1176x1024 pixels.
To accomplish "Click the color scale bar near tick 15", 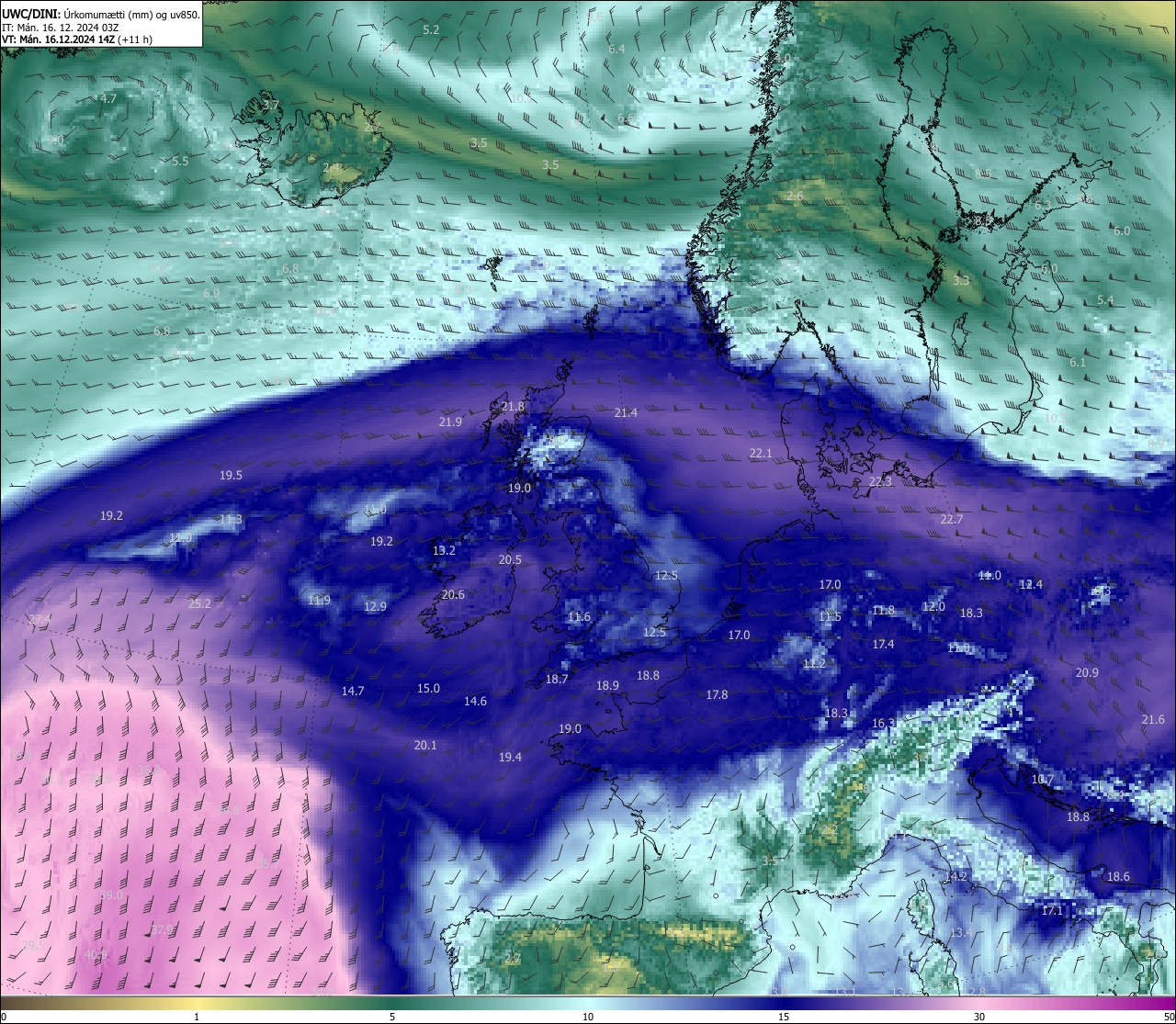I will click(784, 1002).
